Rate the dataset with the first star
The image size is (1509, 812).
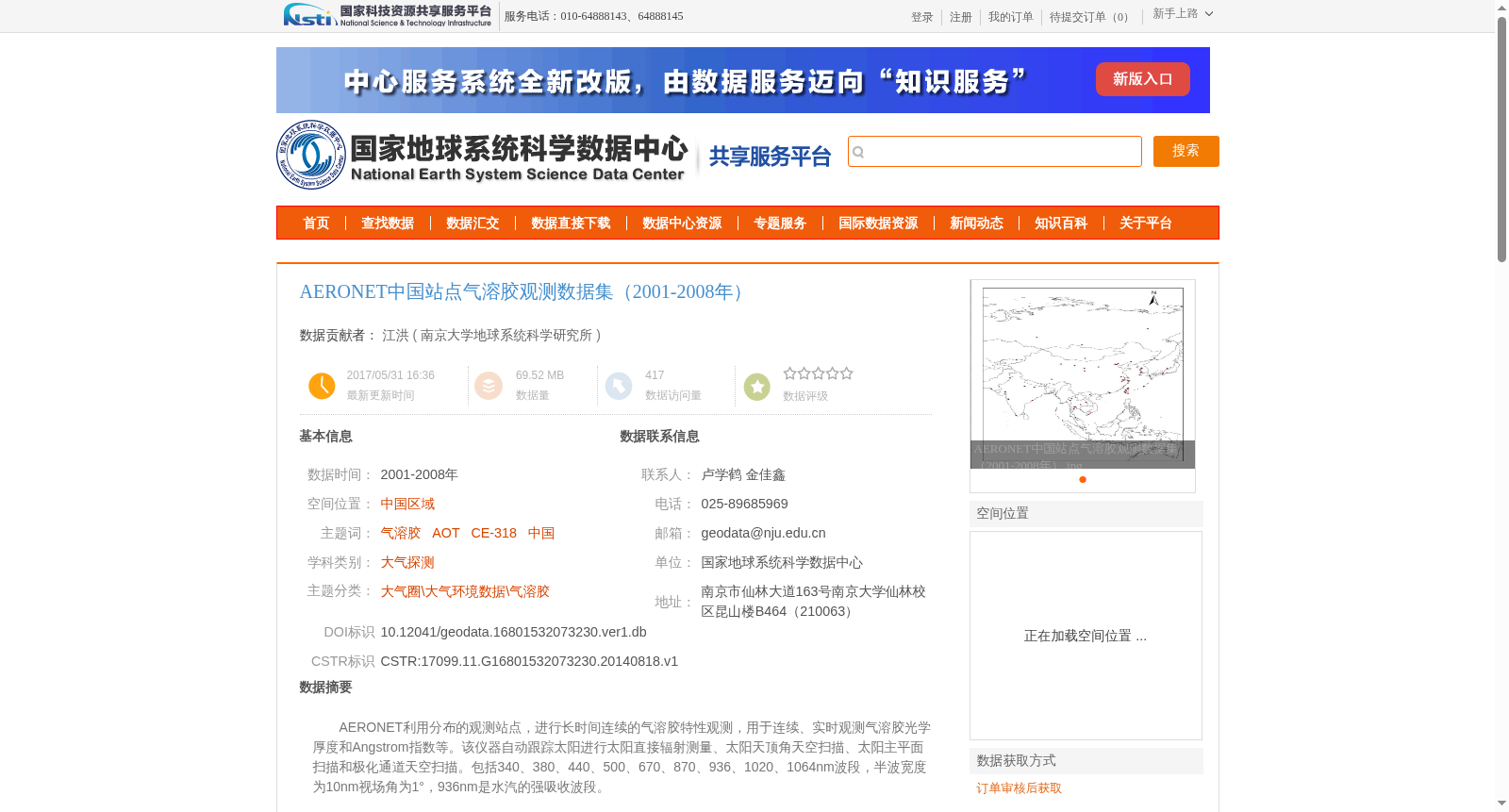[x=790, y=373]
